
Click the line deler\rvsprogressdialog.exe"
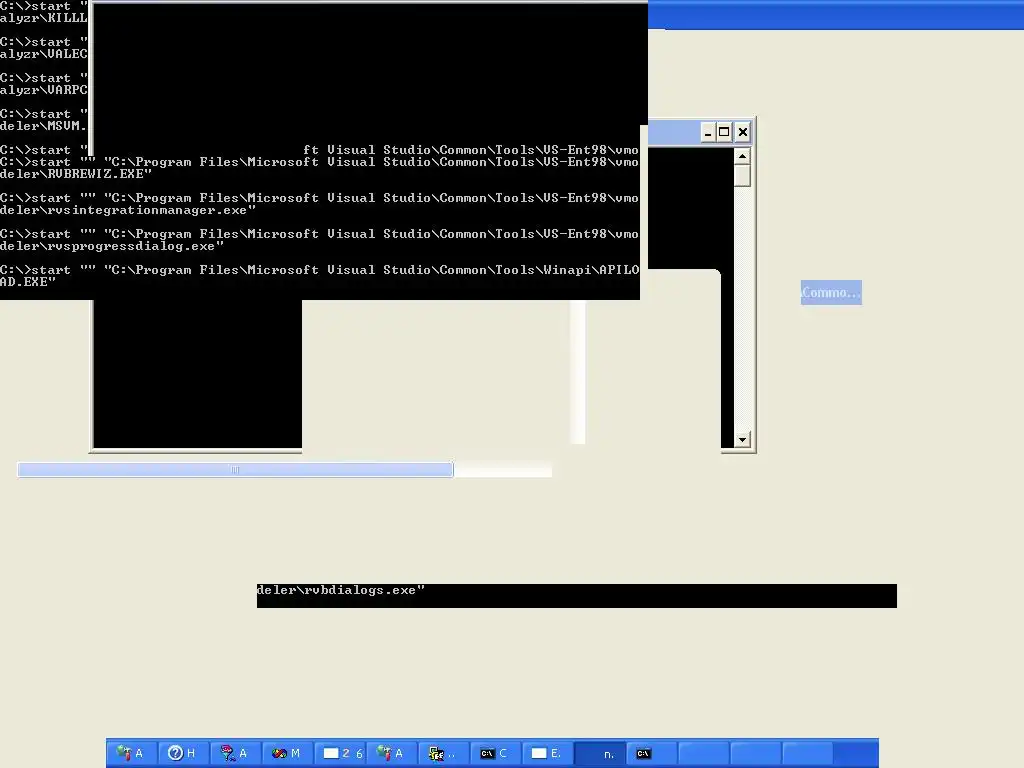point(112,246)
